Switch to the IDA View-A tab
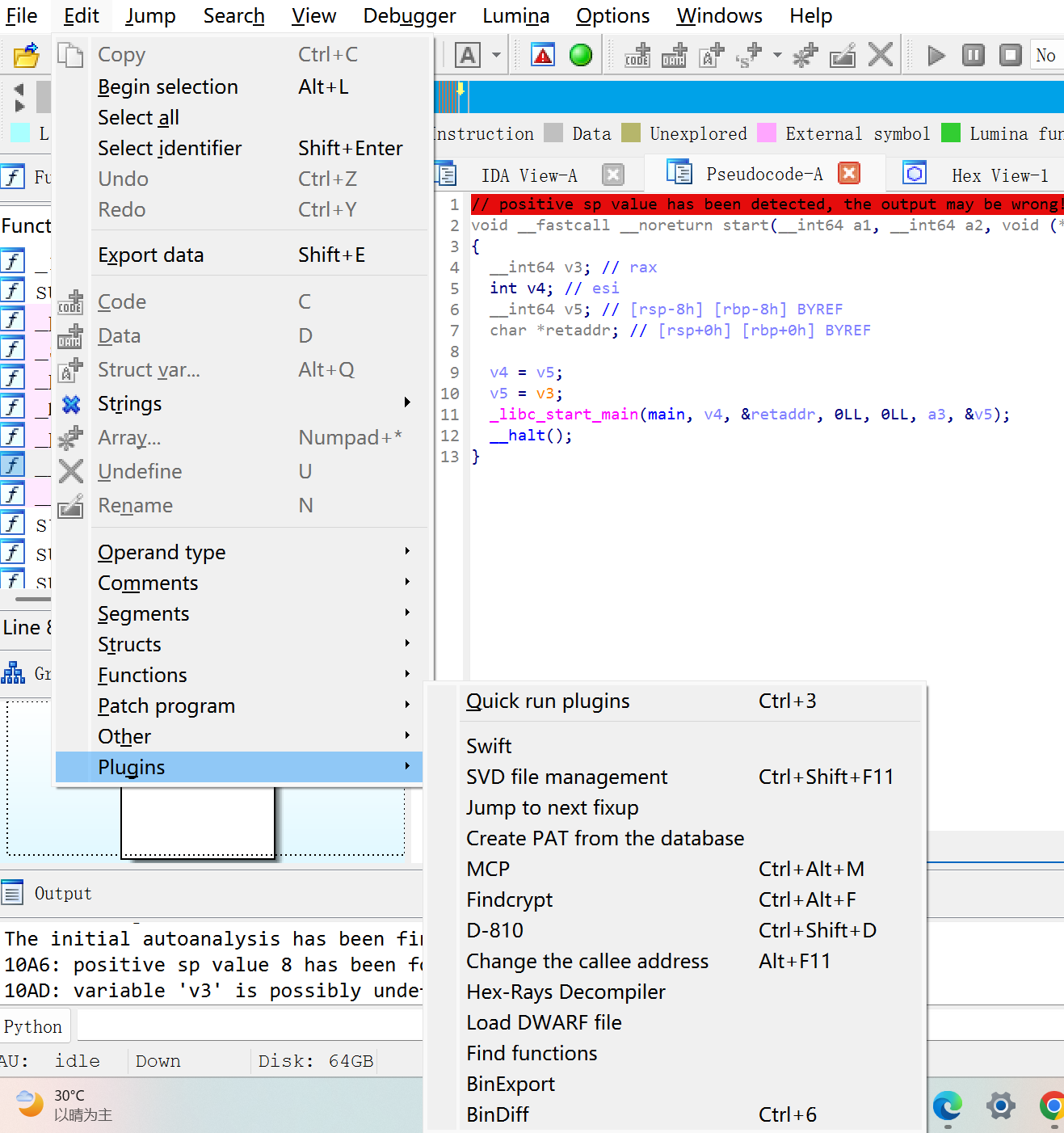Screen dimensions: 1064x1133 529,175
